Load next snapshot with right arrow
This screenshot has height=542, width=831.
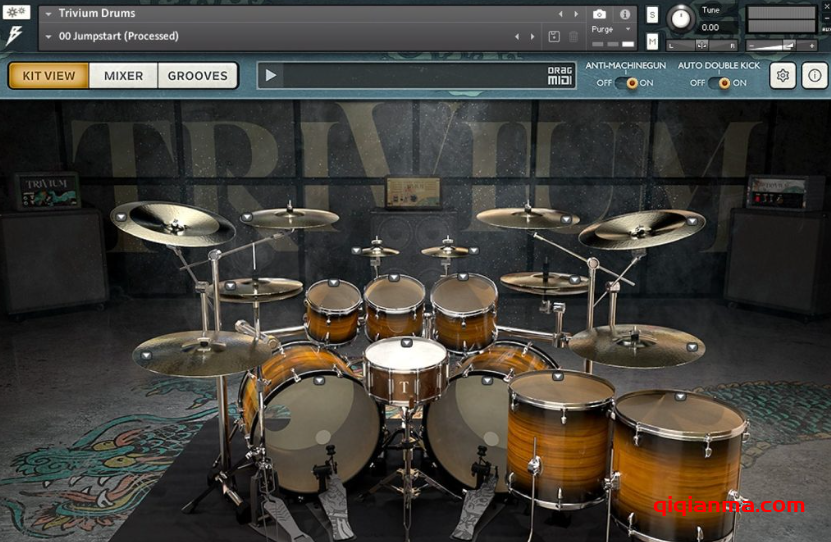(533, 37)
